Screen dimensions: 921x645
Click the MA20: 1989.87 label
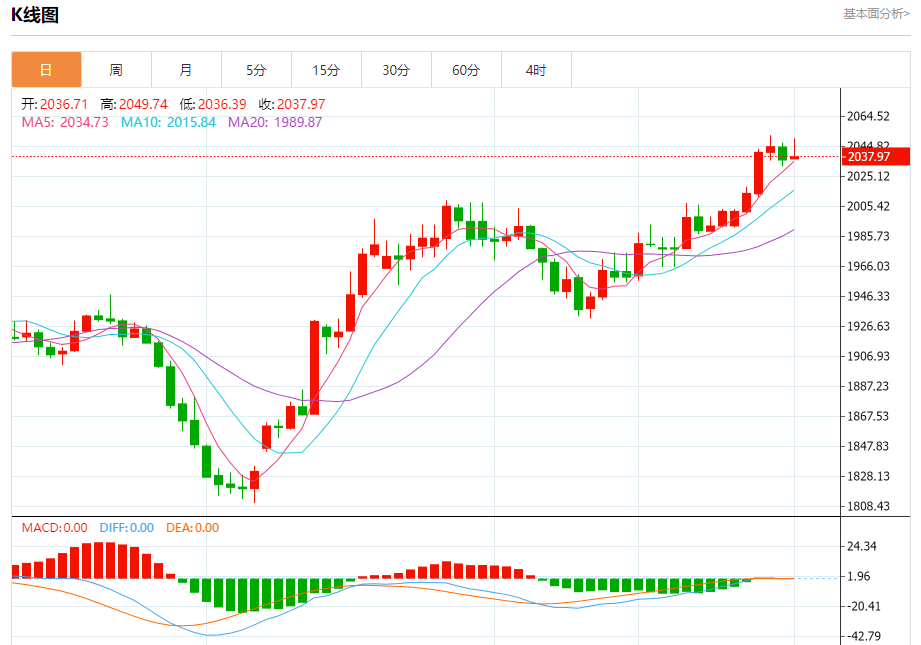[275, 122]
